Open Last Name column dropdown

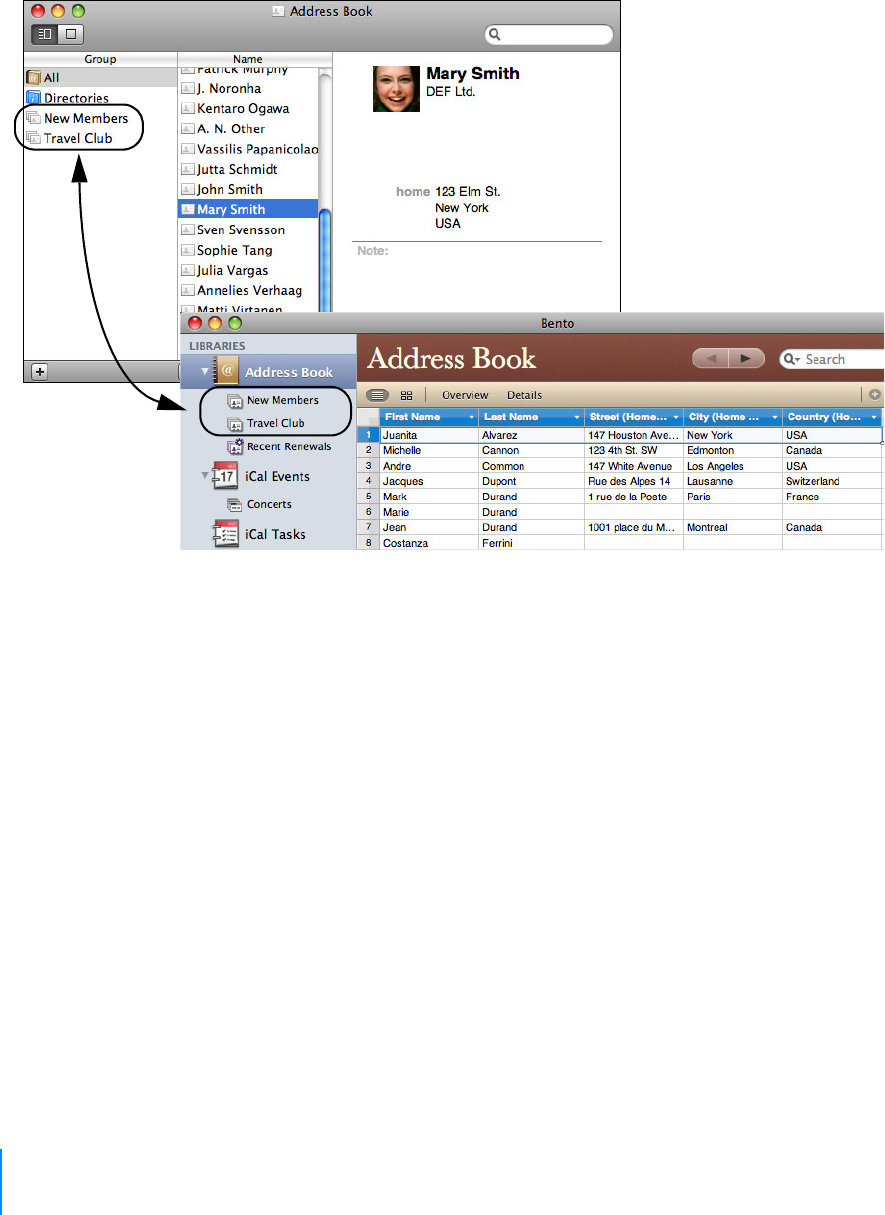click(576, 417)
